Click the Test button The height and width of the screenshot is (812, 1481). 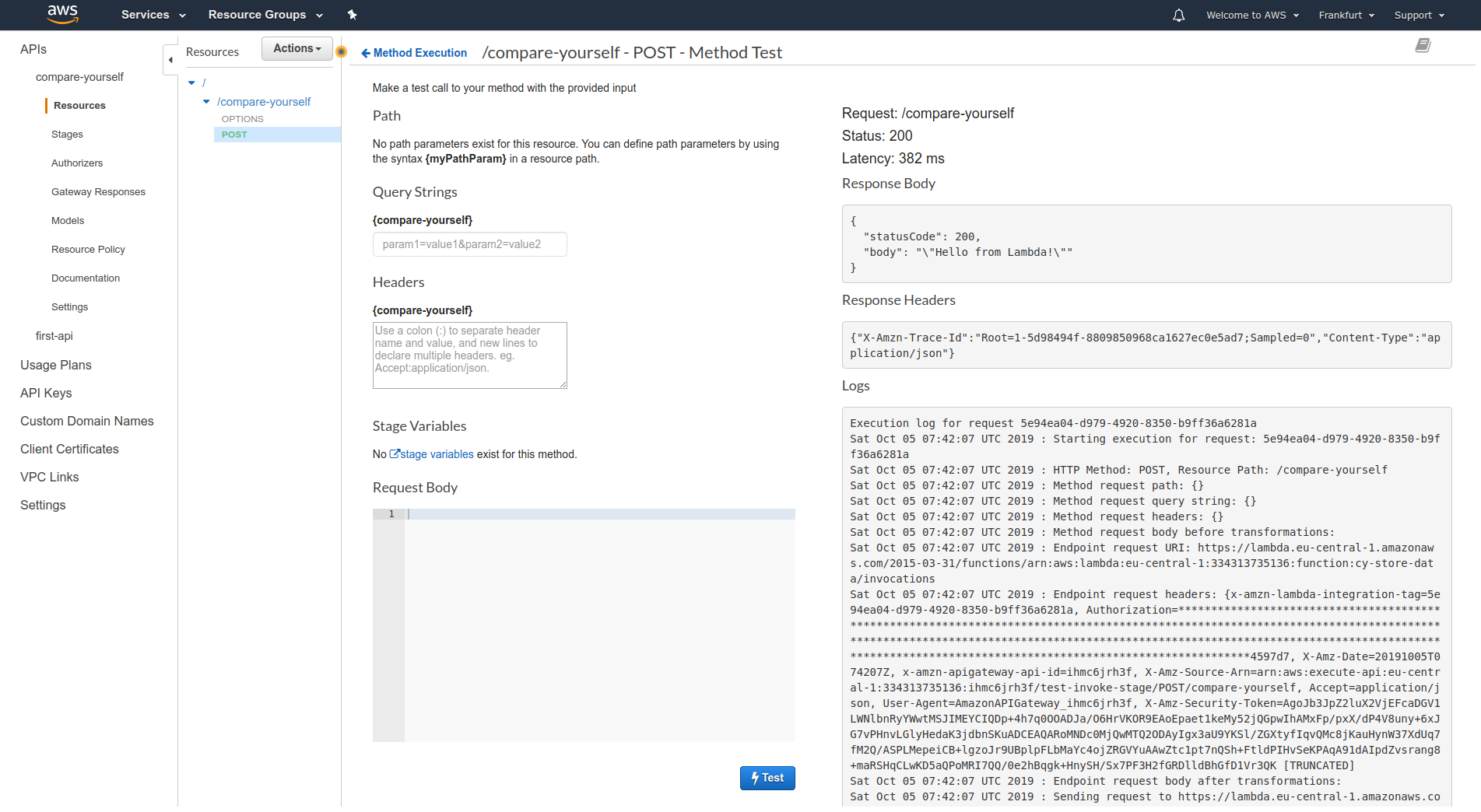767,778
